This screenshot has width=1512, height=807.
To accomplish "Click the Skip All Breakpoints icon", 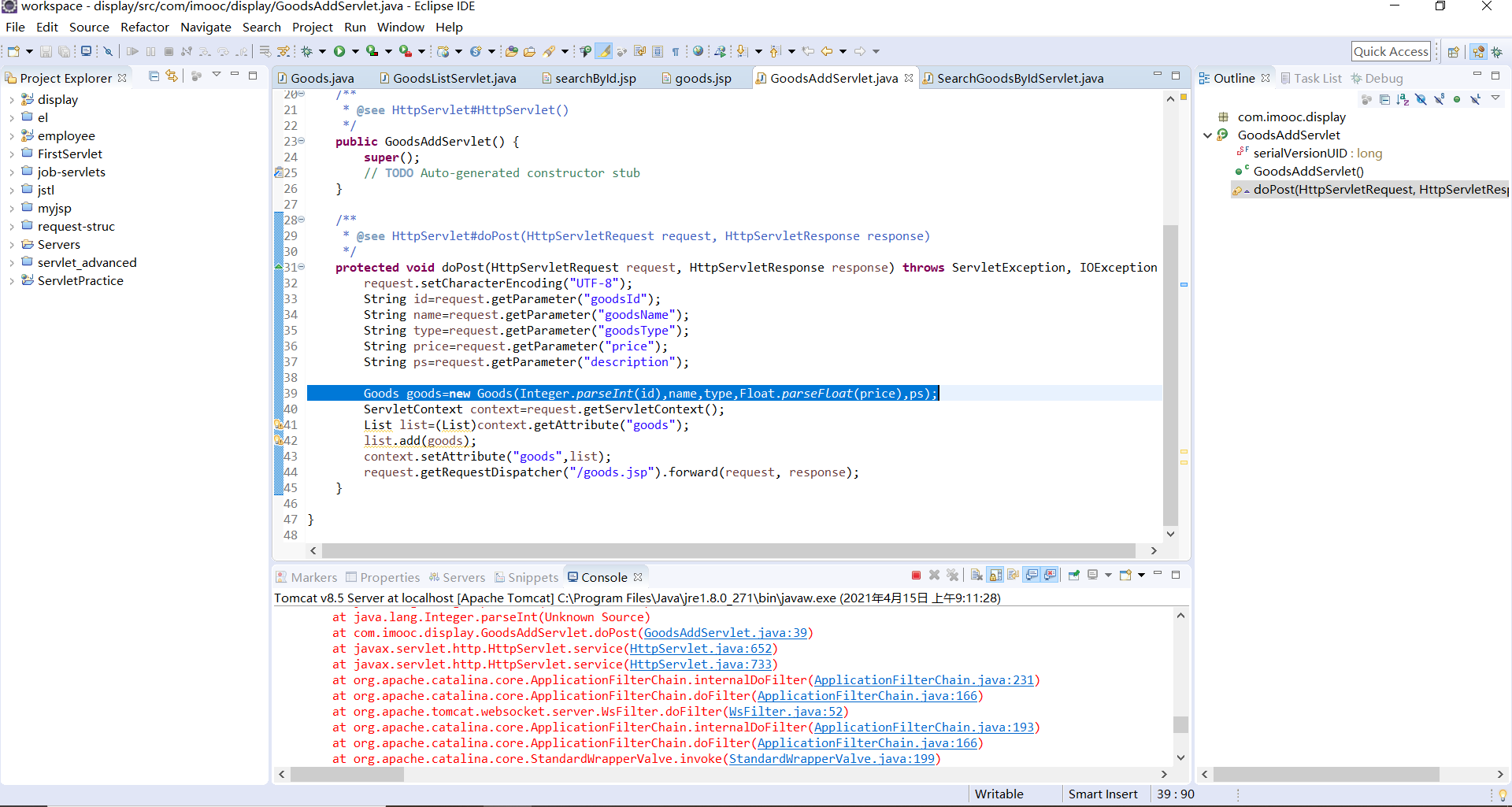I will pos(108,51).
